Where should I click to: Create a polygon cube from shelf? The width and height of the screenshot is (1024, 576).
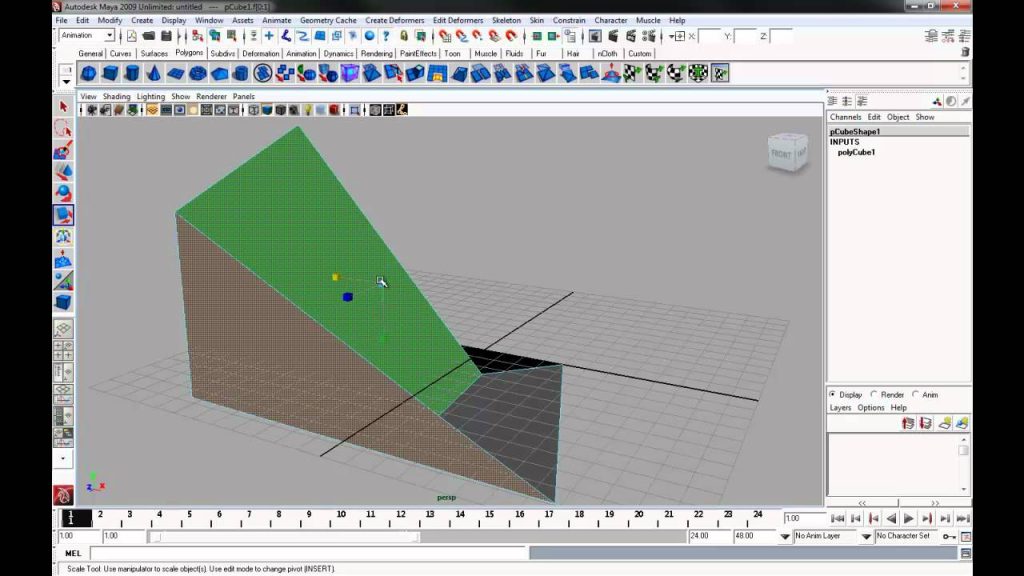point(110,73)
